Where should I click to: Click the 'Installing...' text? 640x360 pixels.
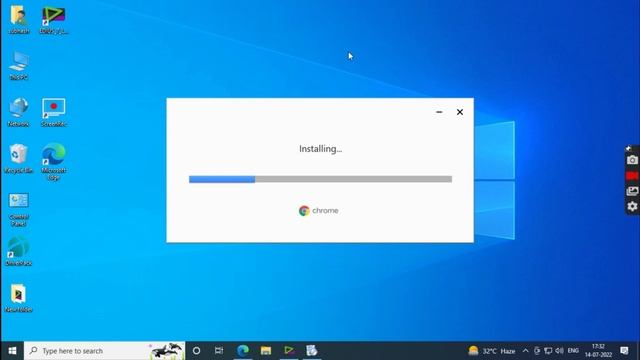pyautogui.click(x=320, y=149)
